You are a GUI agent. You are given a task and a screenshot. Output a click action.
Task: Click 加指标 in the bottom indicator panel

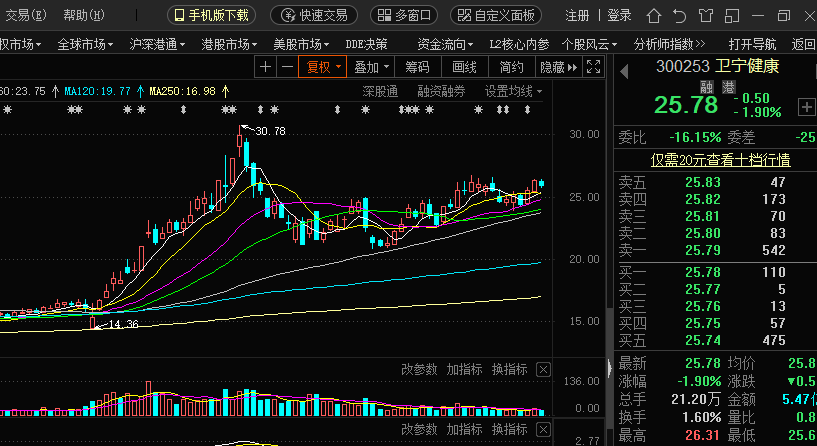(464, 430)
